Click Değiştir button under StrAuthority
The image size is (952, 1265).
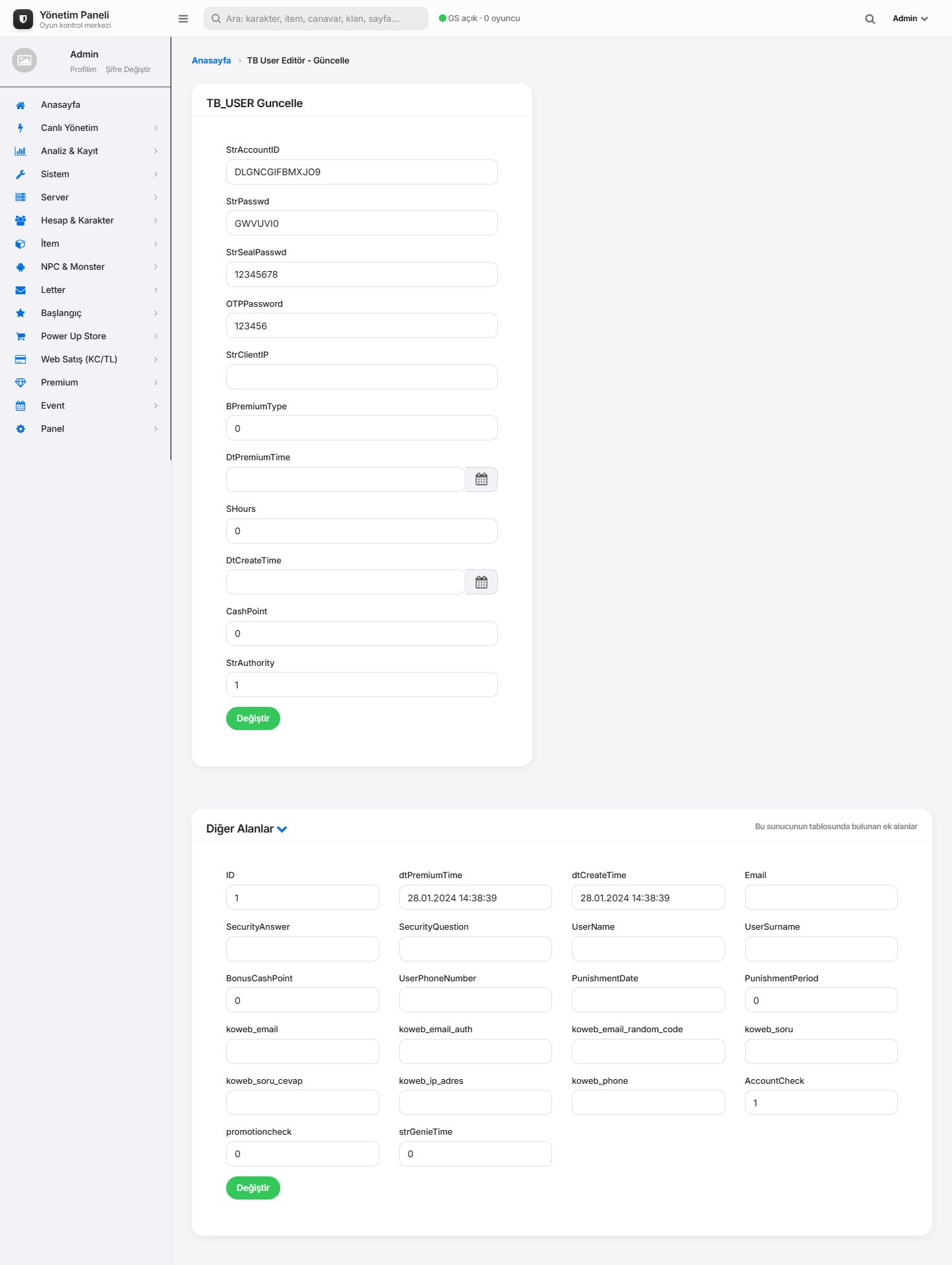[253, 719]
